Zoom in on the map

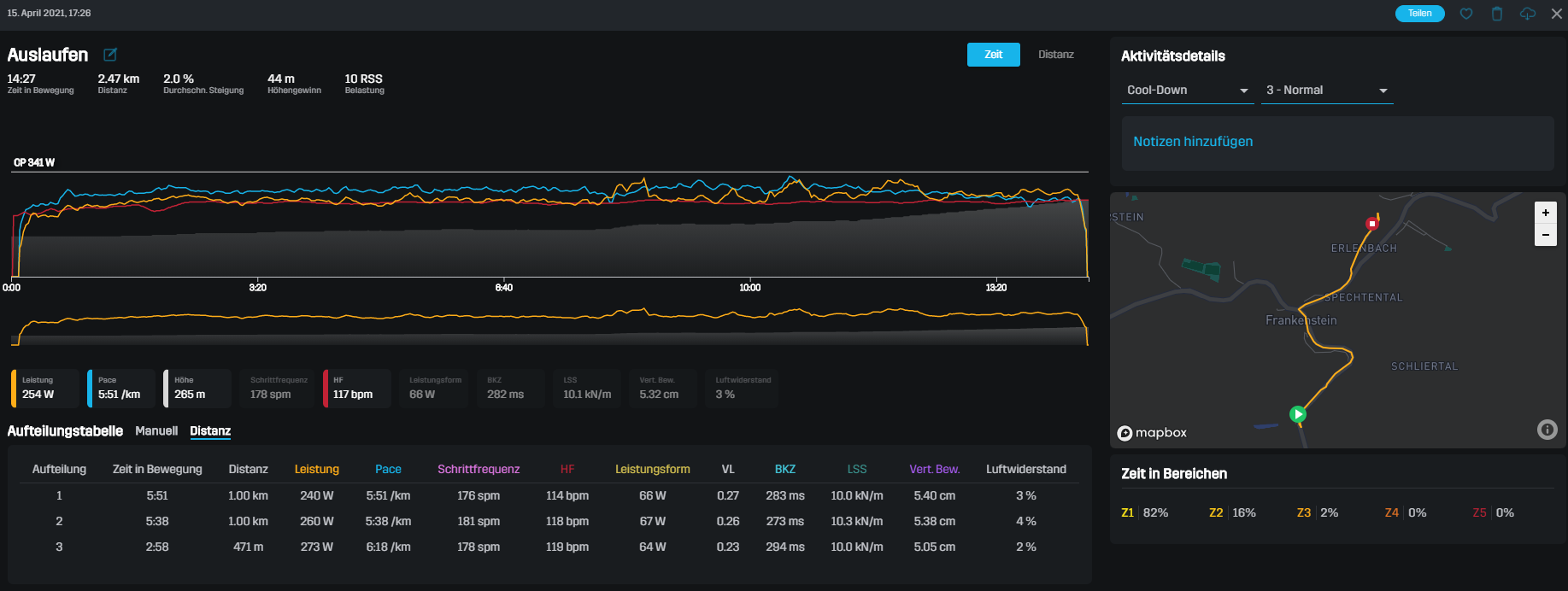1545,213
